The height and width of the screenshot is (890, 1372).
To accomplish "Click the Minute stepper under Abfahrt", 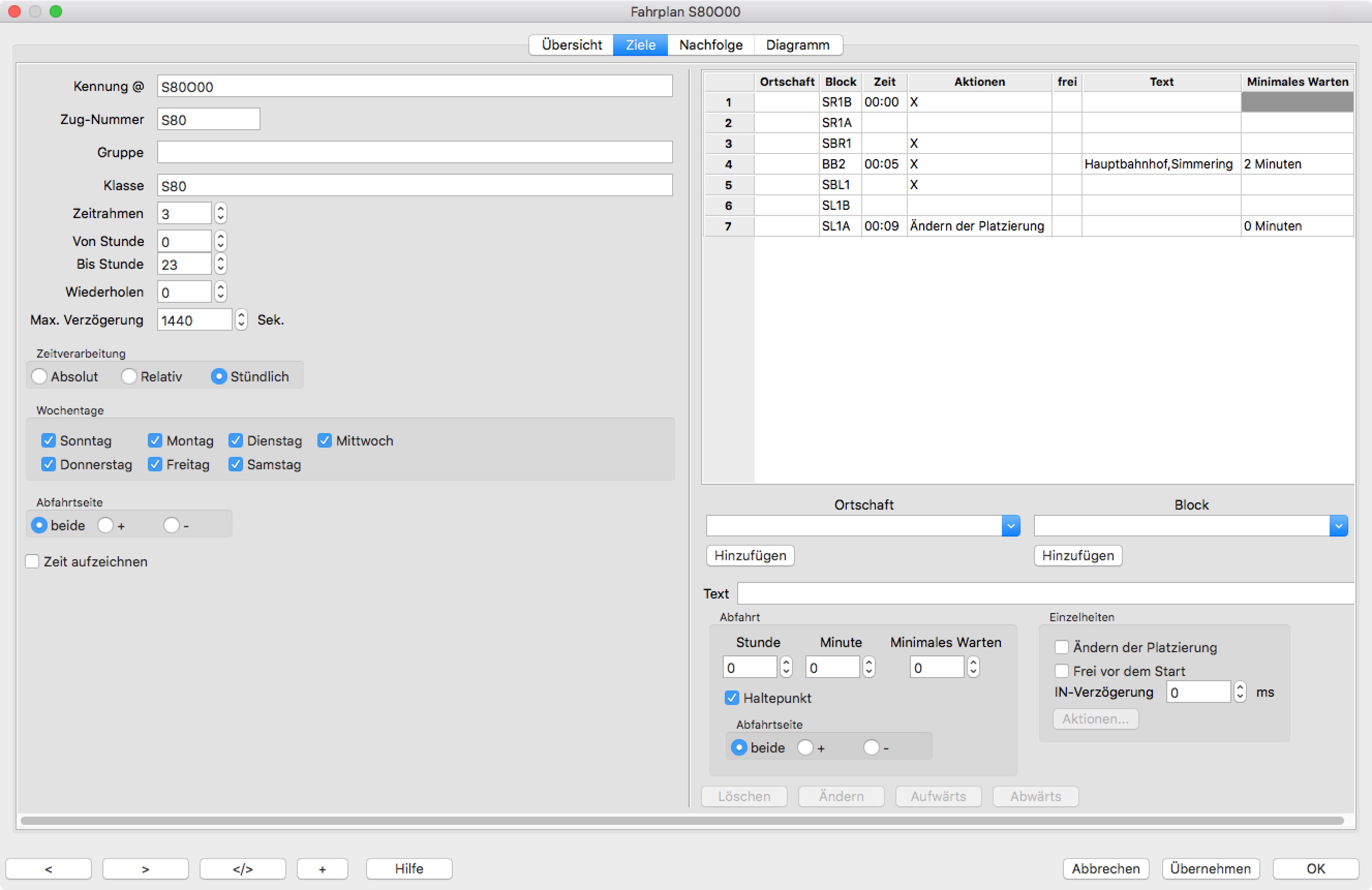I will pyautogui.click(x=868, y=668).
